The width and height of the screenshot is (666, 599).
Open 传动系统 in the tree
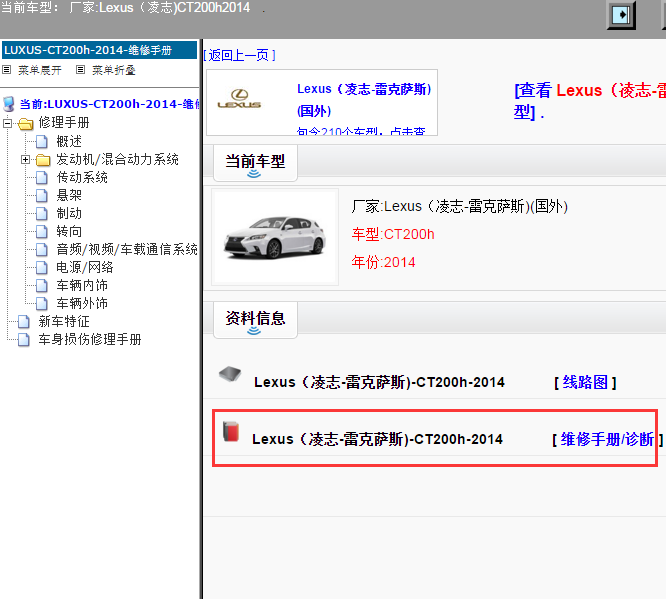point(82,177)
